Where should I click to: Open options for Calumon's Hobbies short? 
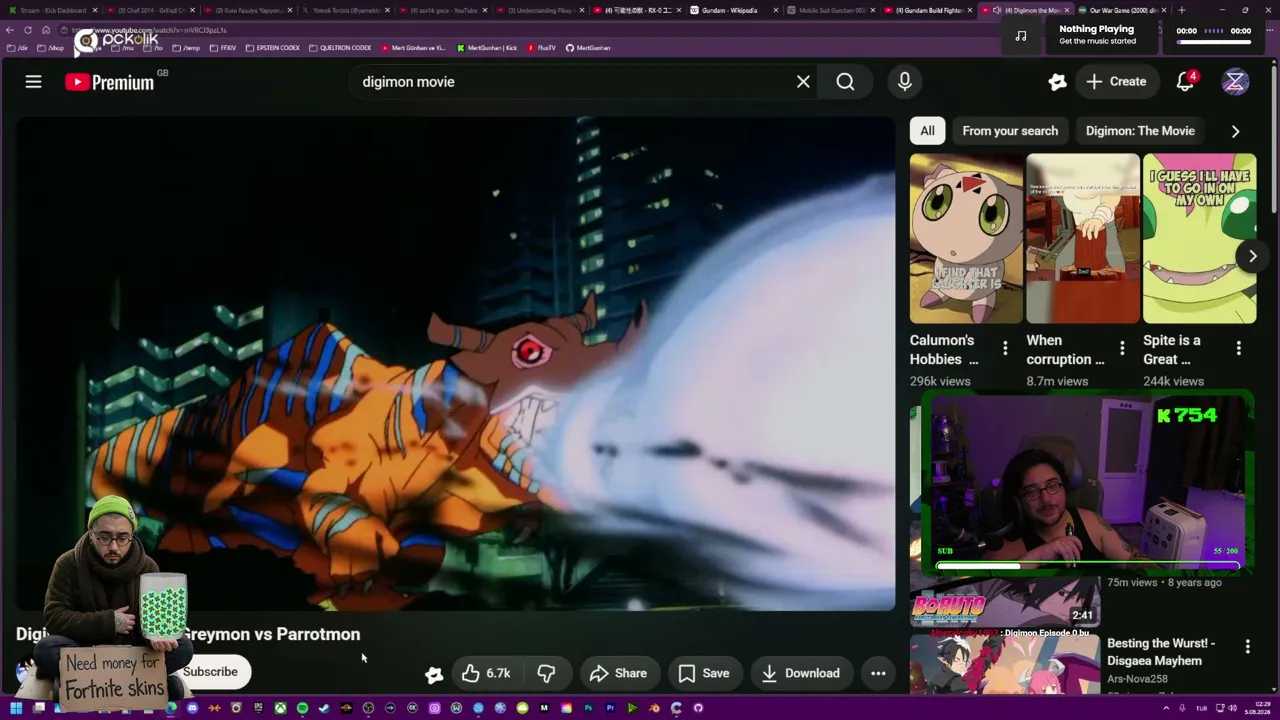coord(1005,348)
